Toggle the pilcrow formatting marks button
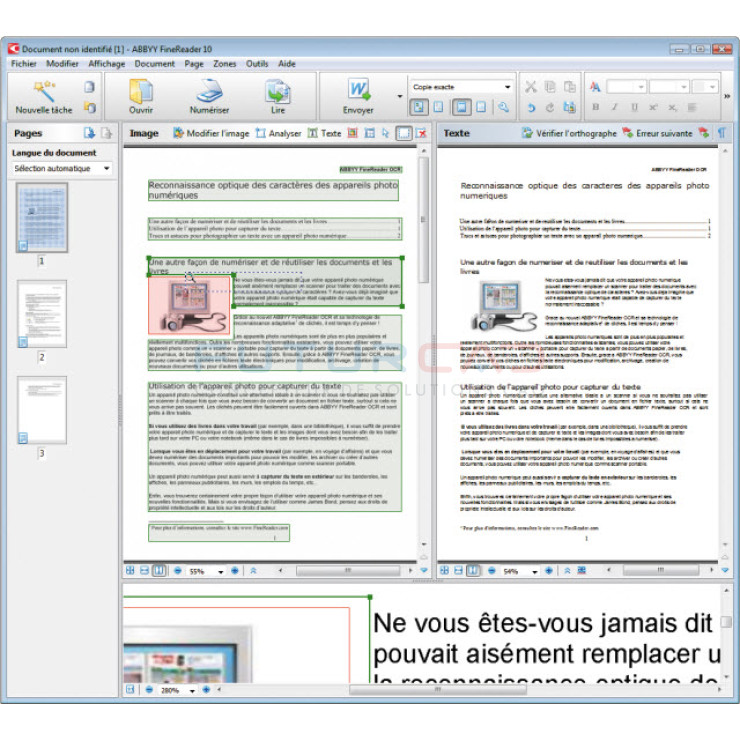 point(721,133)
